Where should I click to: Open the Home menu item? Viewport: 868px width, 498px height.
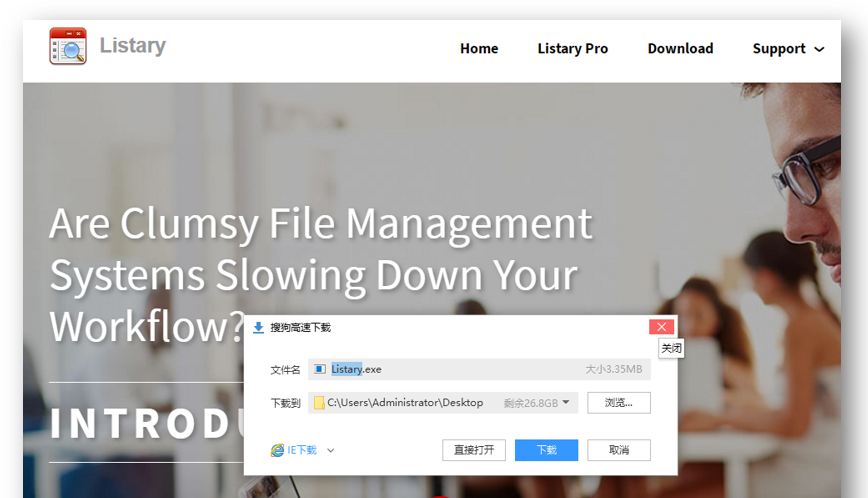(x=479, y=49)
